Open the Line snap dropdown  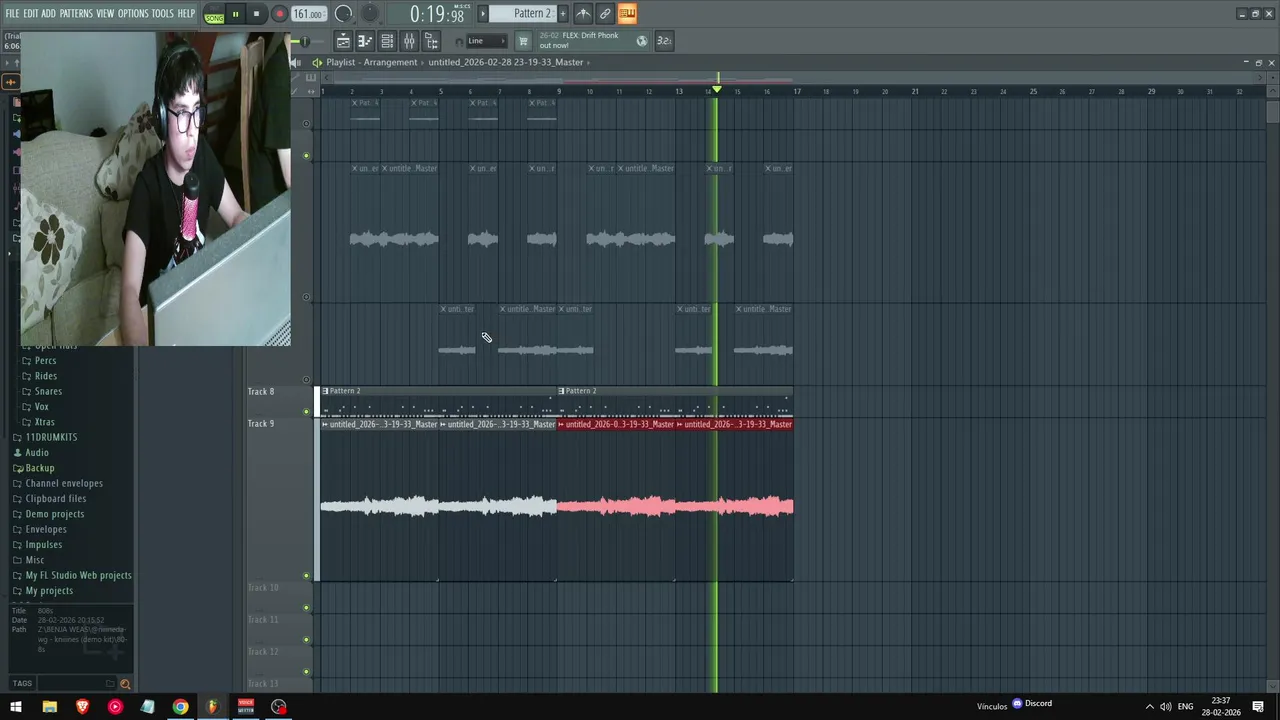pos(485,41)
